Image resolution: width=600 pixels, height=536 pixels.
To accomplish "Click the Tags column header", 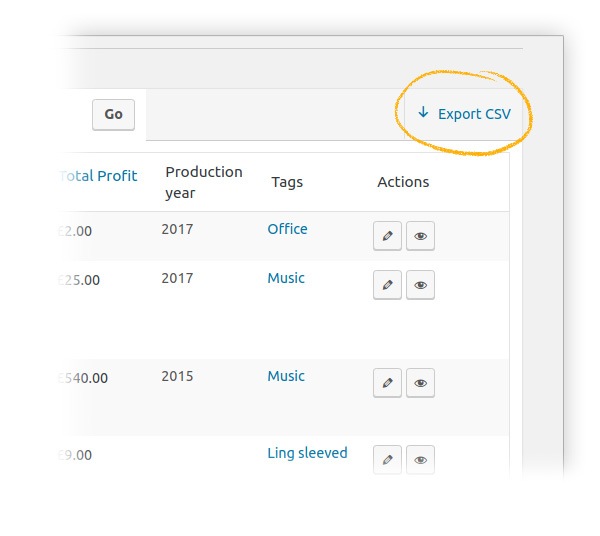I will pos(287,182).
